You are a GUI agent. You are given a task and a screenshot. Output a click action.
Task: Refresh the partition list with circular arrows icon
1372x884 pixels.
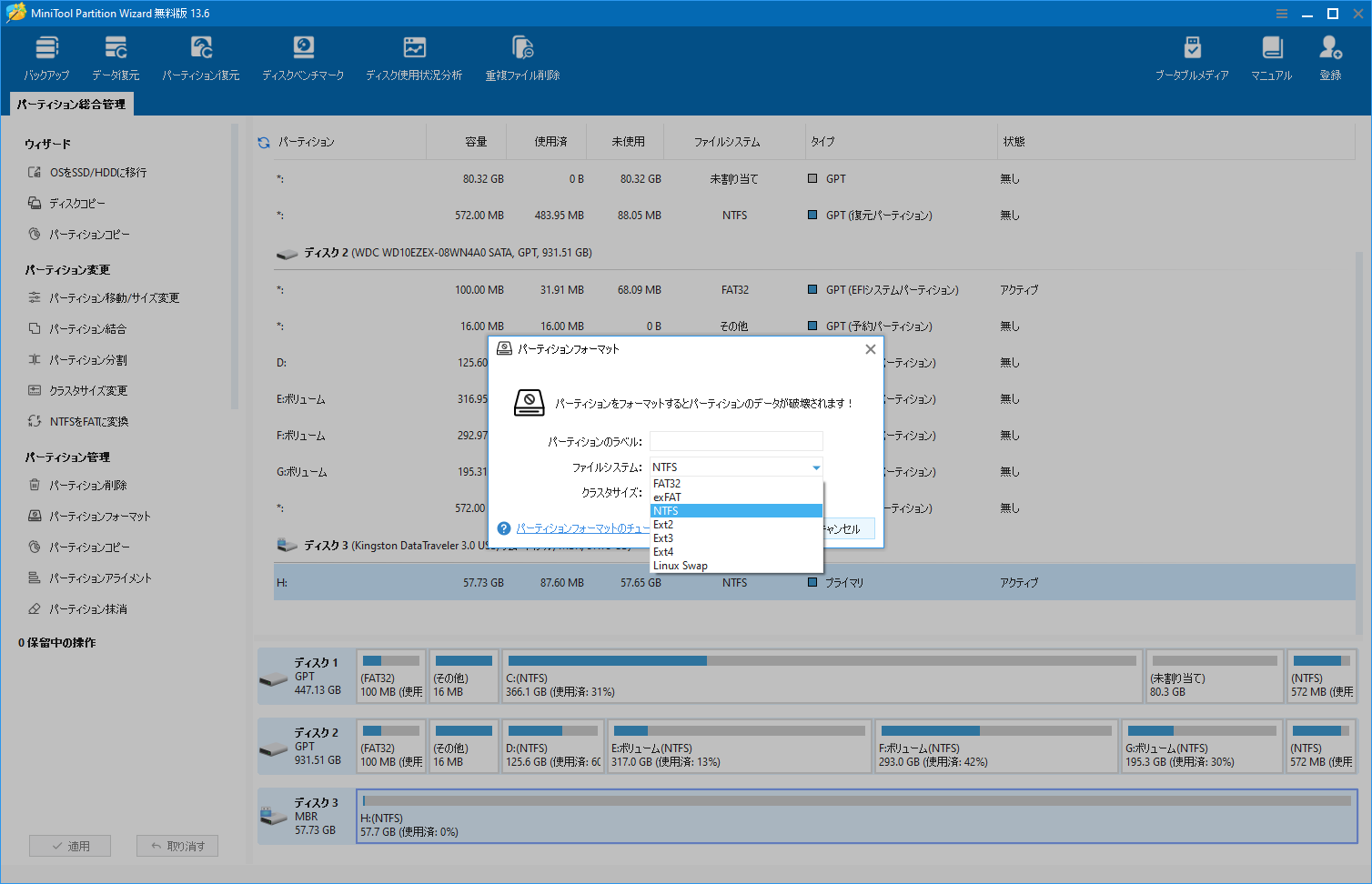click(263, 141)
